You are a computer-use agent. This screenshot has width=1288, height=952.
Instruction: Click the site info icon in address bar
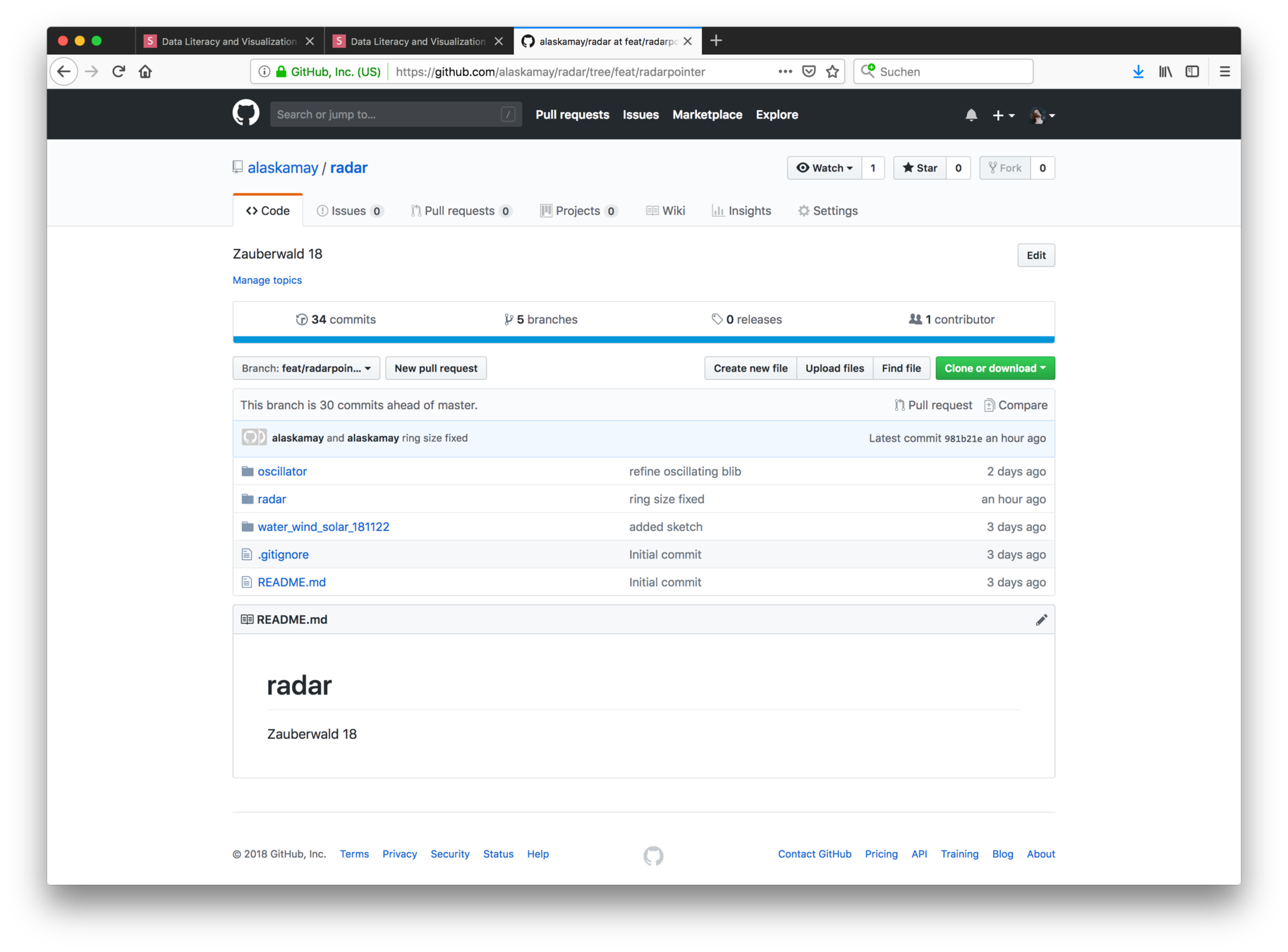coord(264,71)
